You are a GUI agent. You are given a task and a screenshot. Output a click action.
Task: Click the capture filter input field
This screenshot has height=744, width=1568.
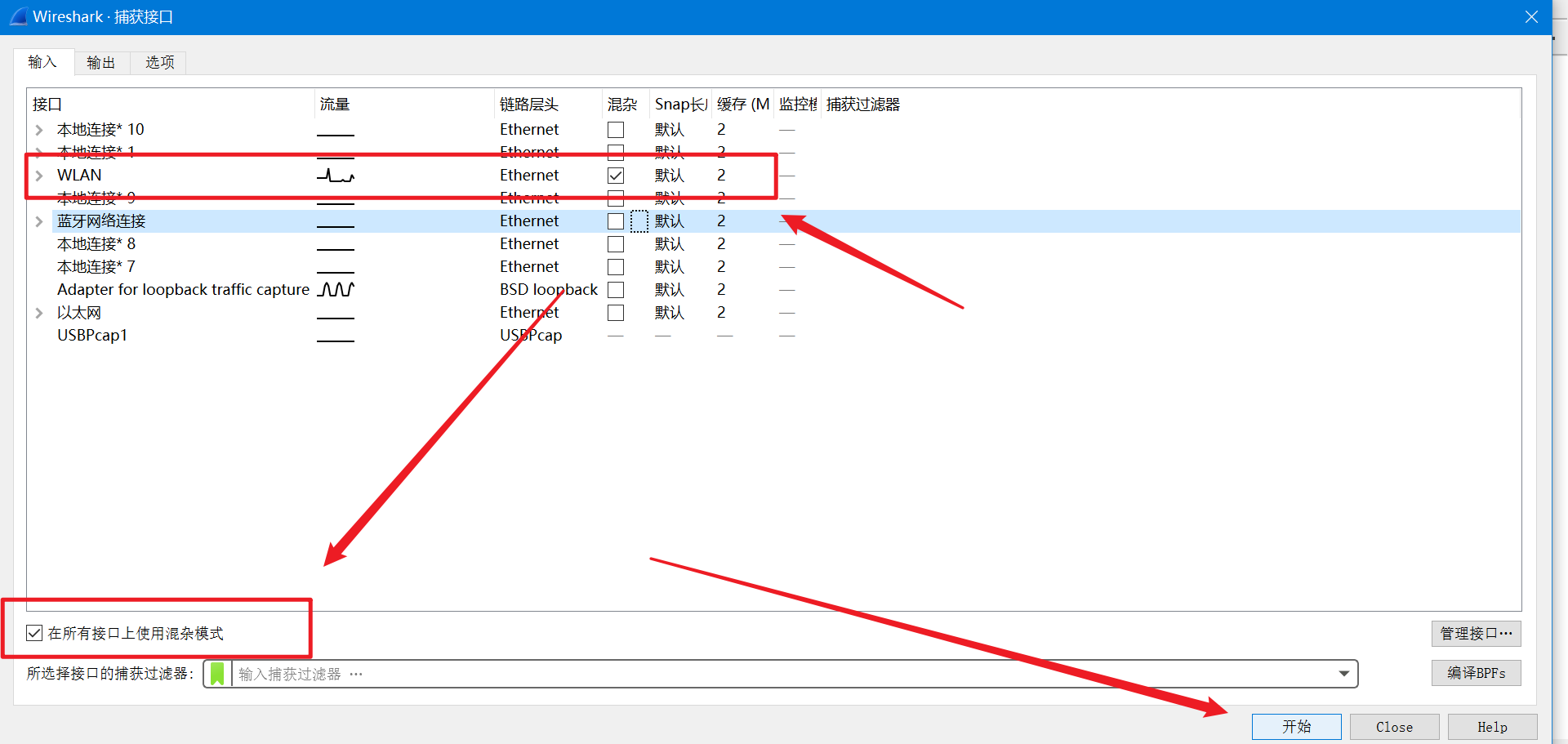tap(780, 674)
